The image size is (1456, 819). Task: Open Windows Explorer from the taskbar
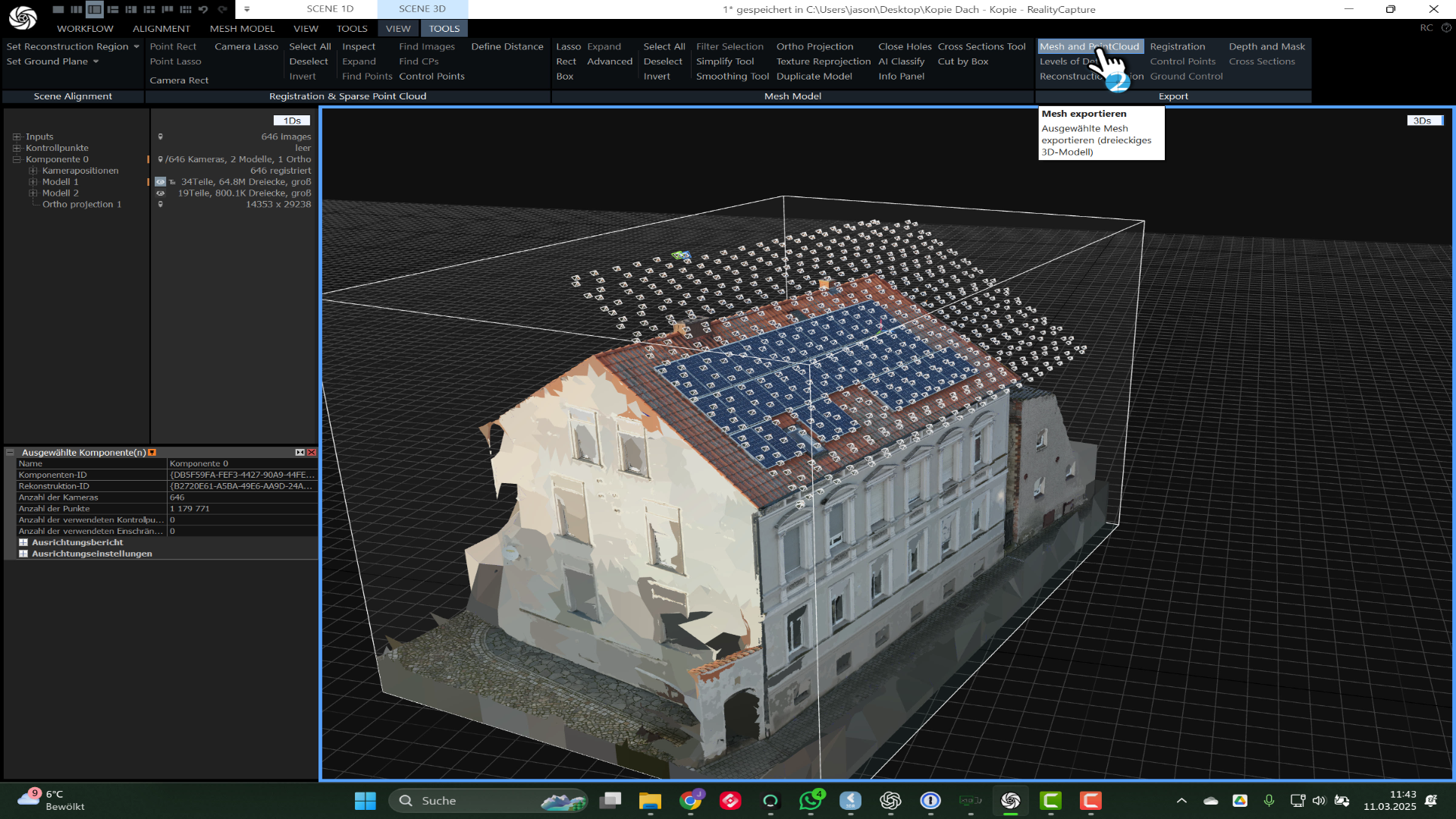(650, 801)
